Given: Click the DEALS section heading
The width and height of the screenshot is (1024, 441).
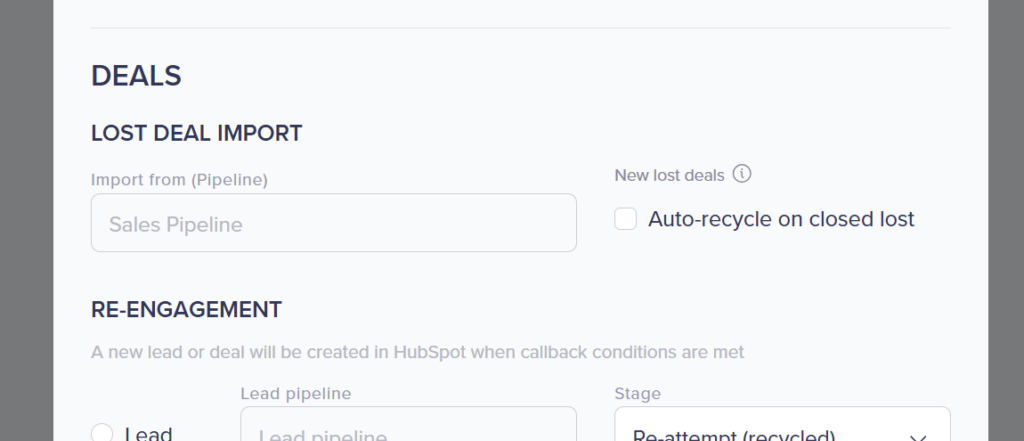Looking at the screenshot, I should pyautogui.click(x=136, y=76).
